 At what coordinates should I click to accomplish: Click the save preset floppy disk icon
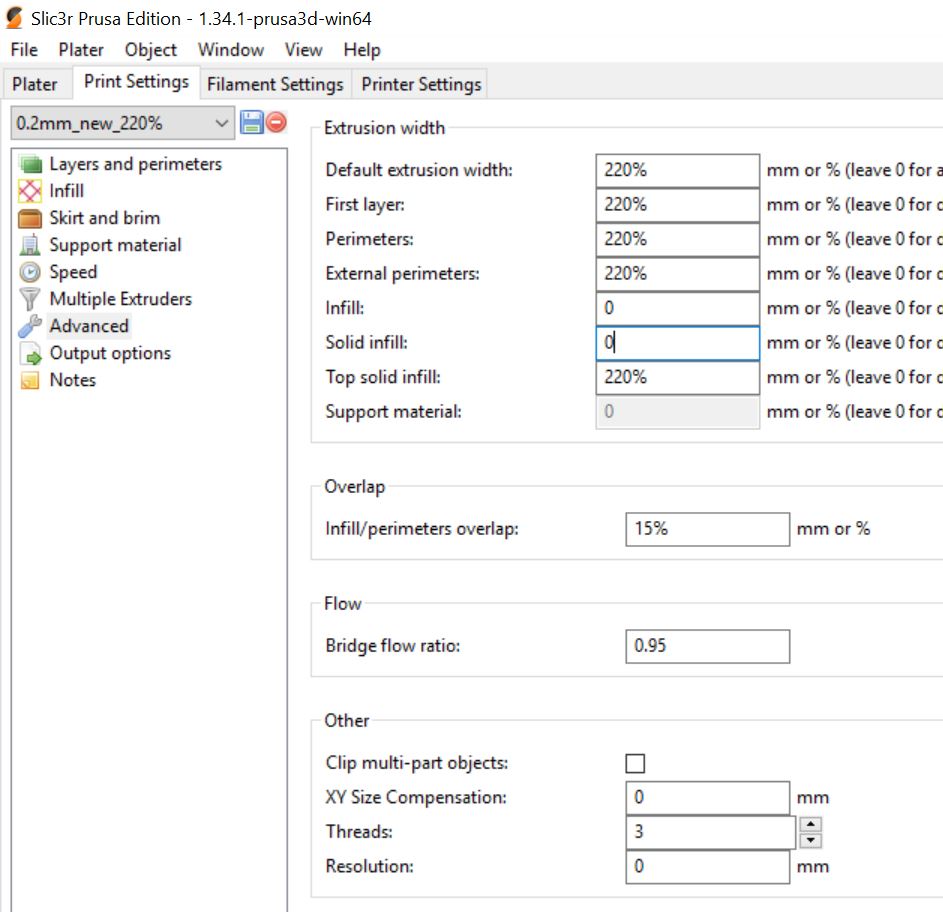(x=251, y=123)
